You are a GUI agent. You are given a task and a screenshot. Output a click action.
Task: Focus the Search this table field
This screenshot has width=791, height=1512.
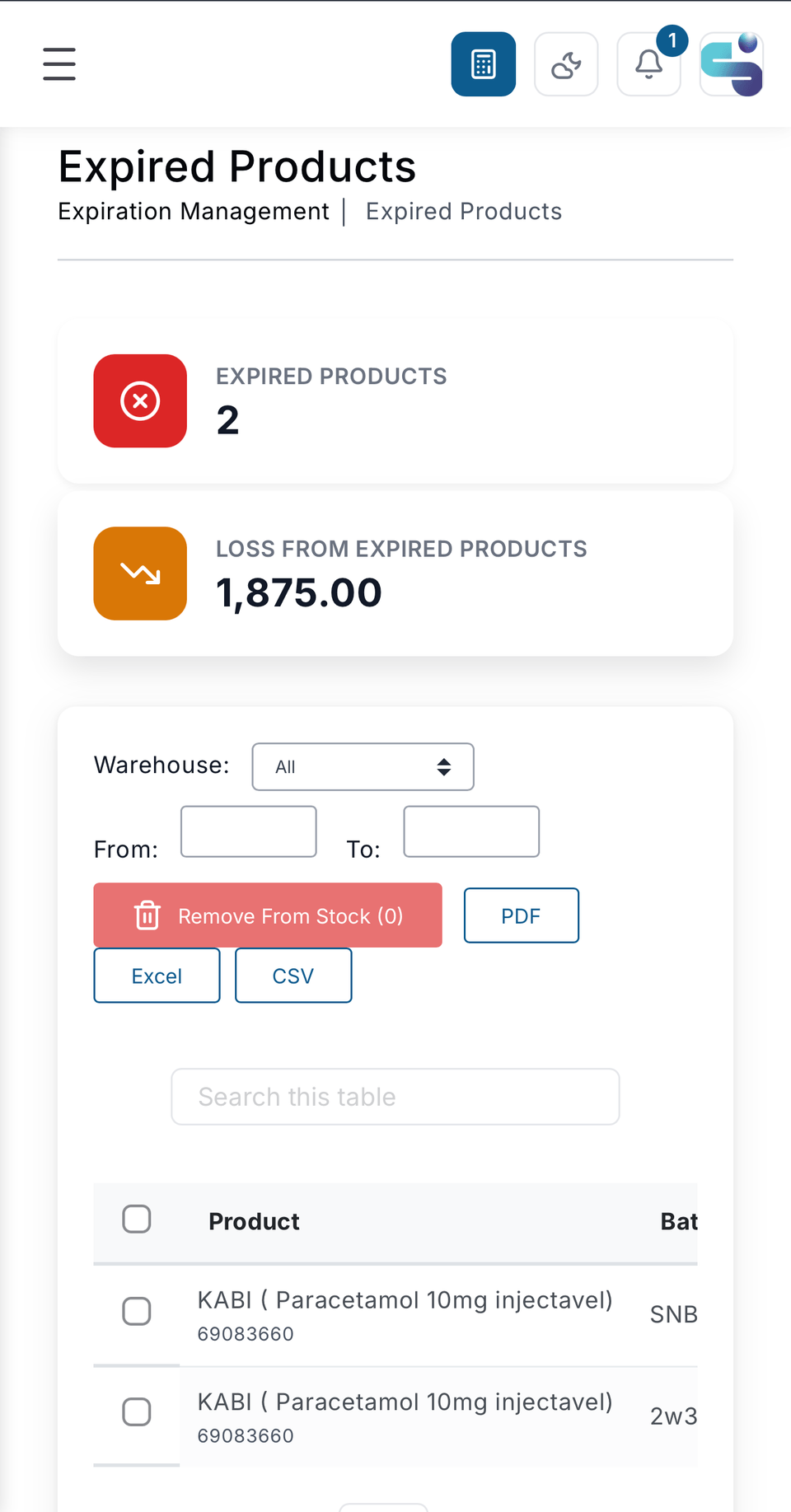(395, 1097)
